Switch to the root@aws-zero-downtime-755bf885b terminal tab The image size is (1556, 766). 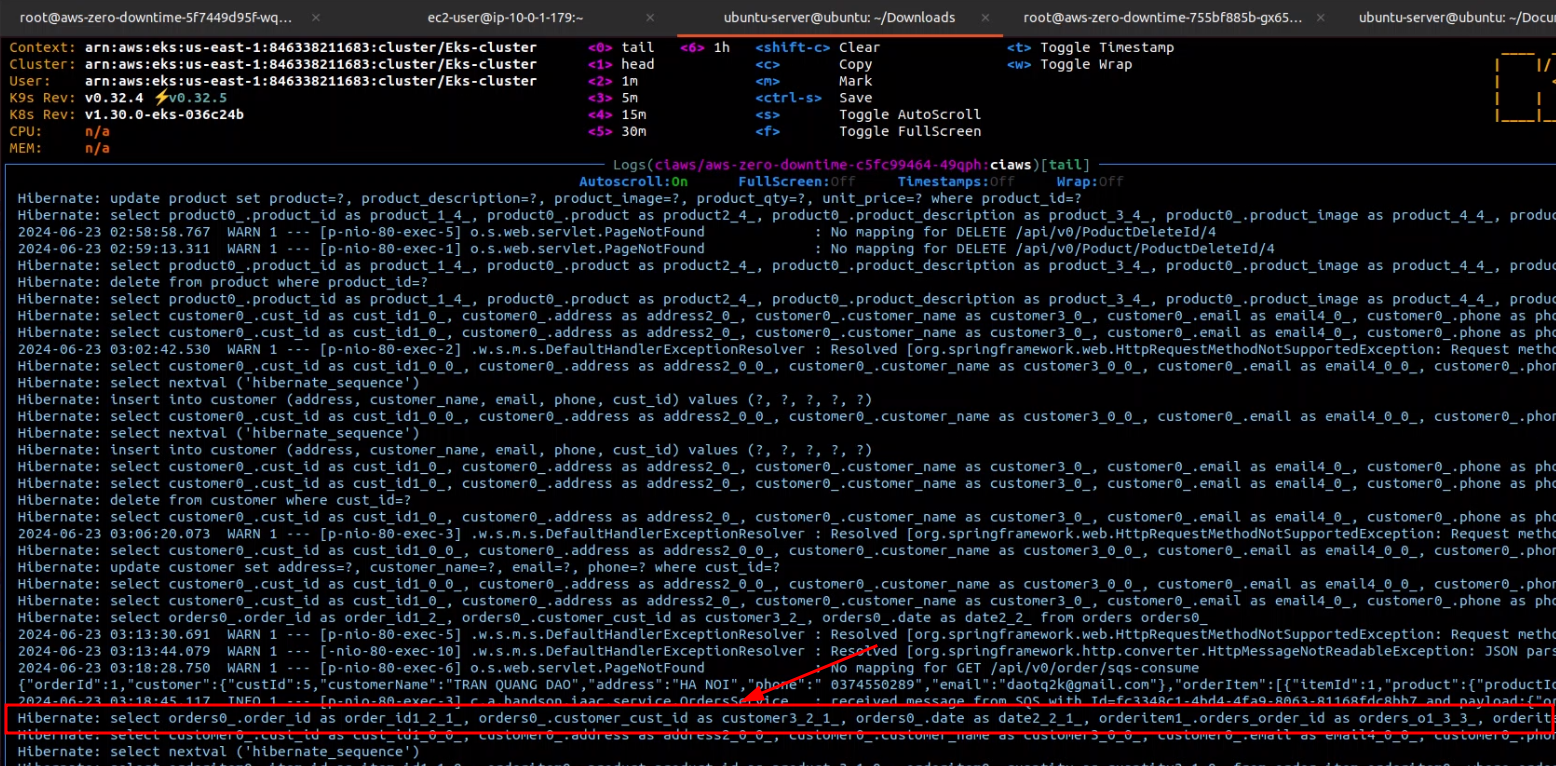coord(1163,17)
